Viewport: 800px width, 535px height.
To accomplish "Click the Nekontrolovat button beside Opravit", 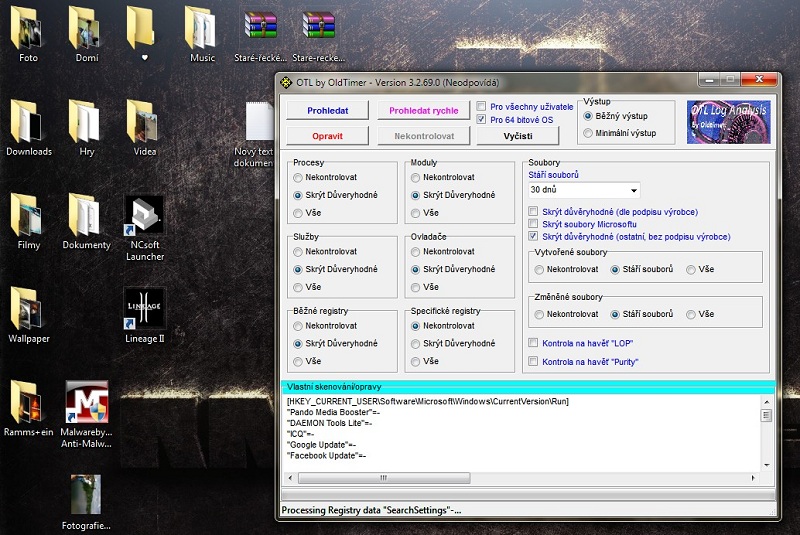I will click(423, 136).
